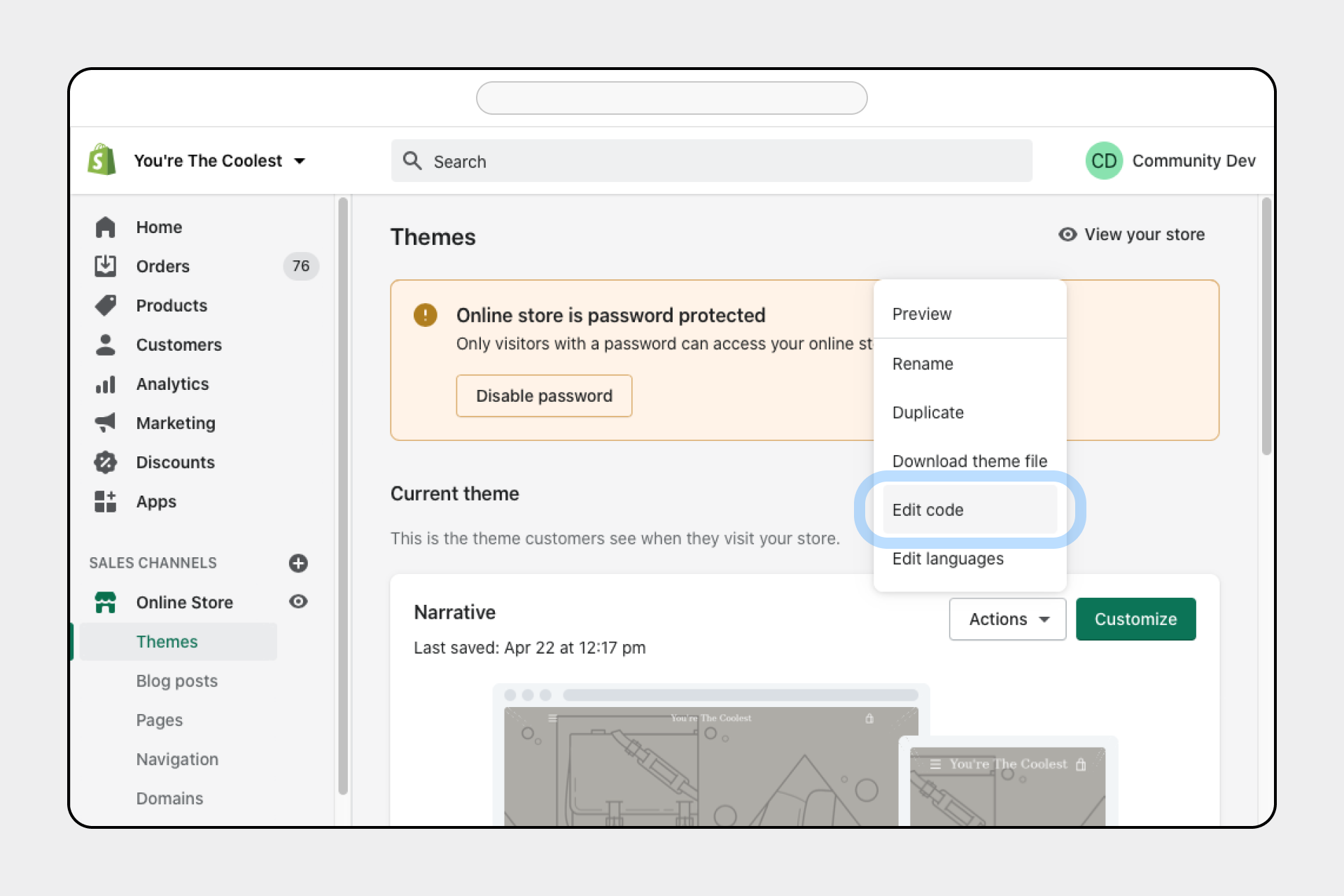Click the orange warning icon in banner
This screenshot has height=896, width=1344.
(426, 315)
